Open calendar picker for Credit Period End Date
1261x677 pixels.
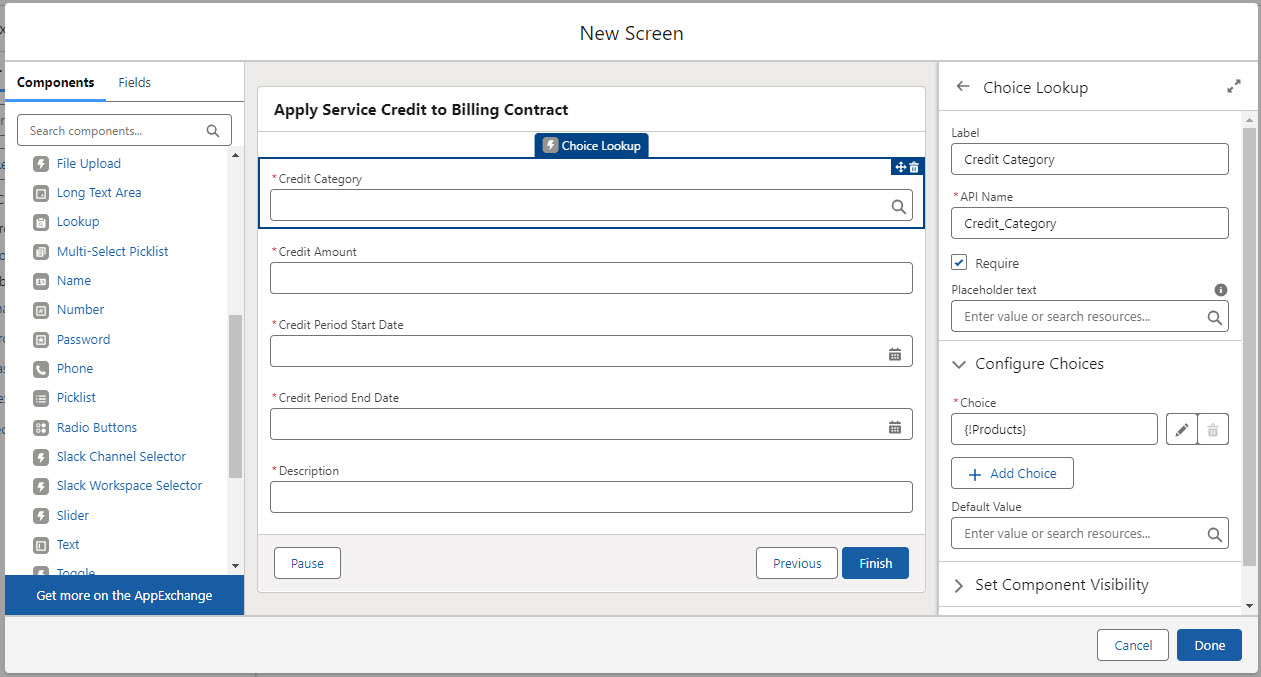click(895, 427)
